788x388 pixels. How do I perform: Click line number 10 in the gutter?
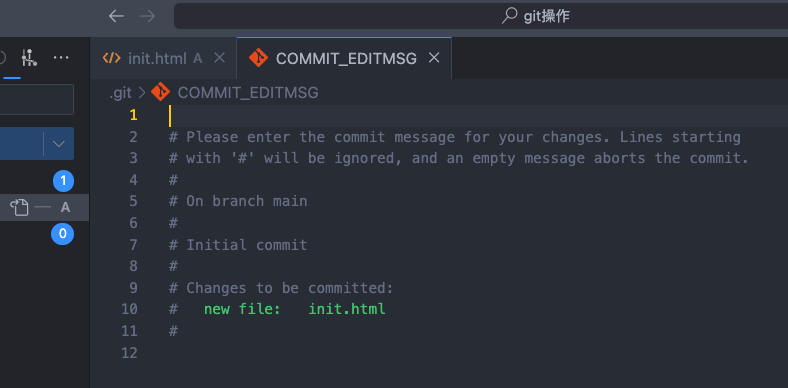[x=129, y=309]
